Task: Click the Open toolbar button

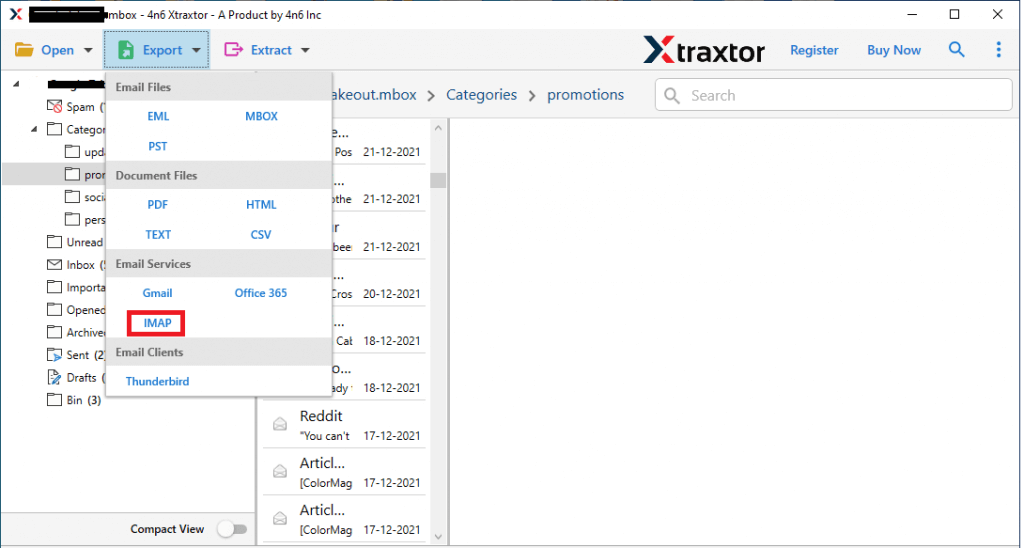Action: pyautogui.click(x=54, y=50)
